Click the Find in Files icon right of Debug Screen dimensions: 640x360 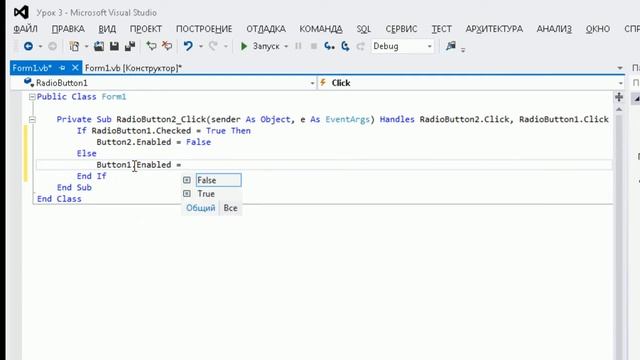451,46
